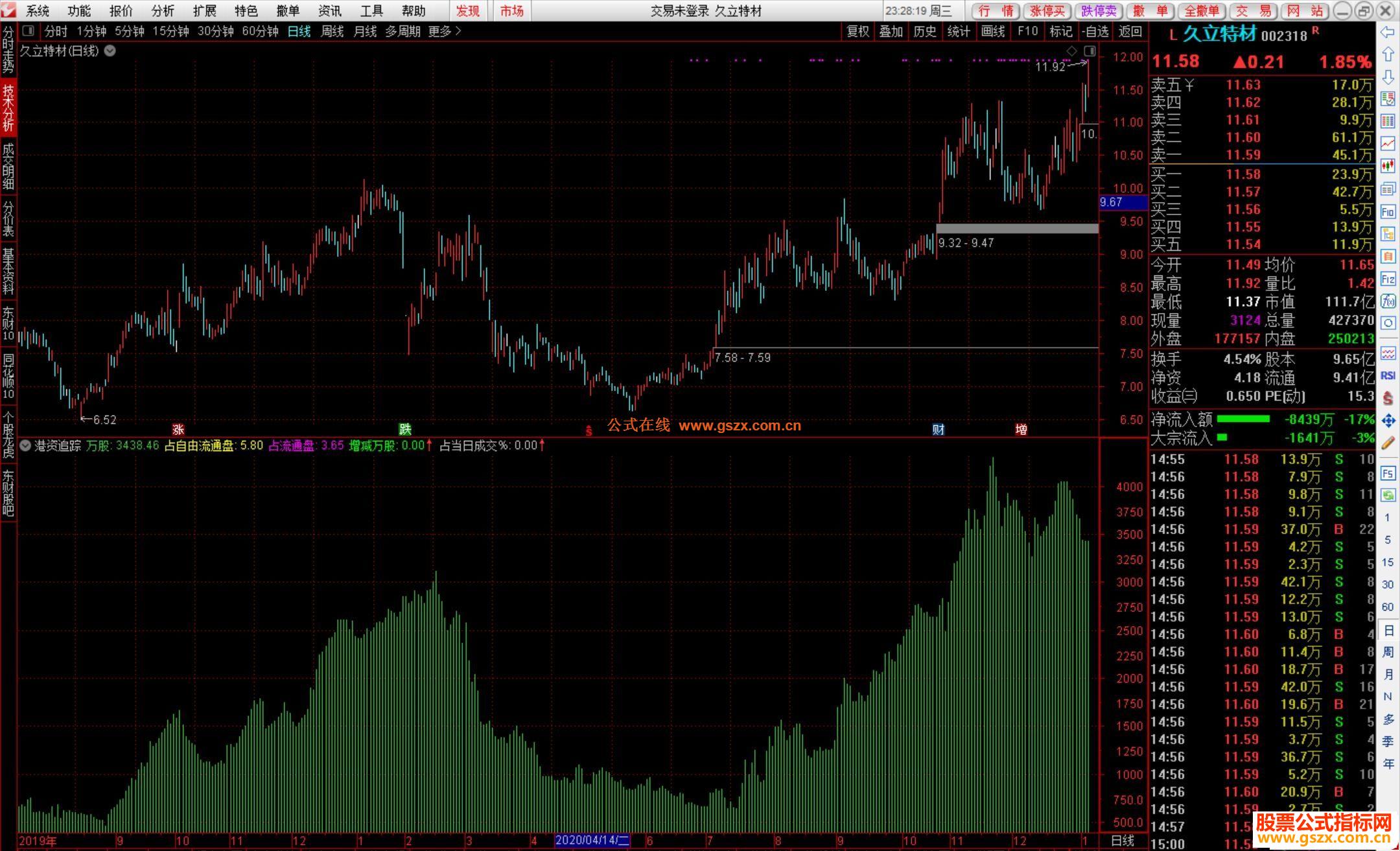
Task: Switch to 周线 weekly chart tab
Action: [x=332, y=31]
